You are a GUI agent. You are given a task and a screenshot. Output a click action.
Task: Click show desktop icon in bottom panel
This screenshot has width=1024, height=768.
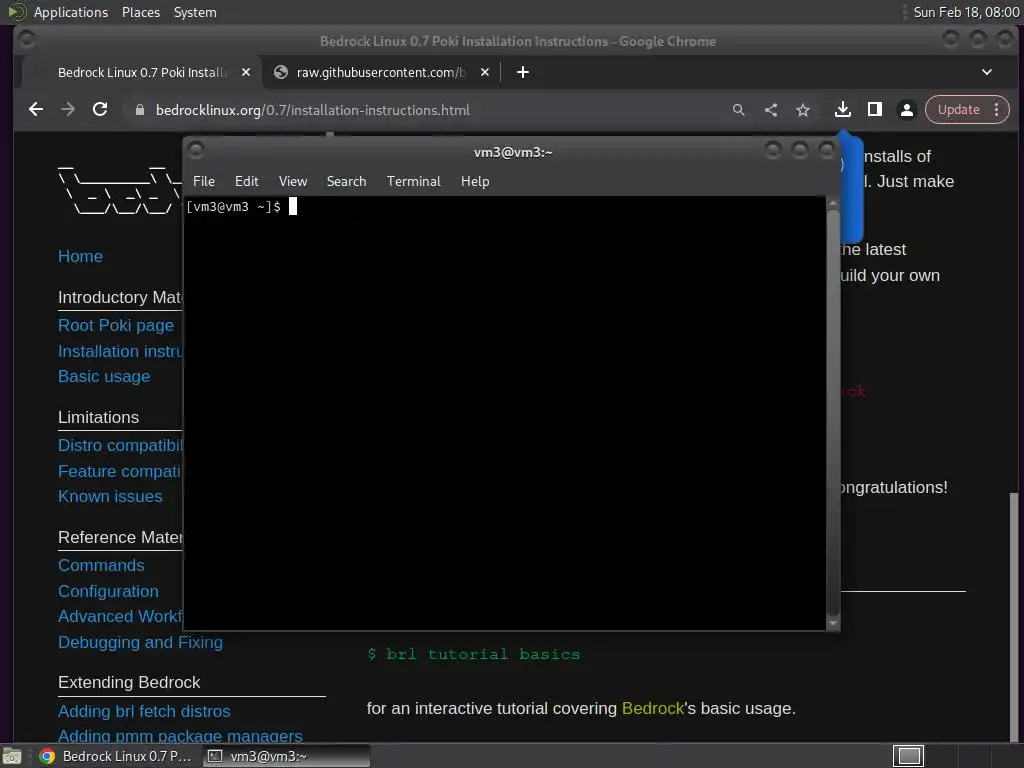point(12,756)
